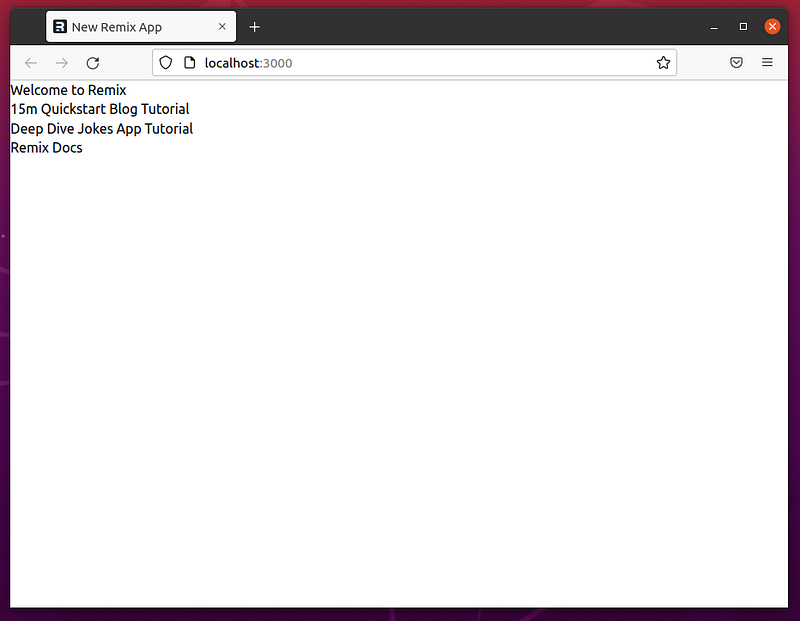Open the Firefox hamburger menu
Screen dimensions: 800x621
767,62
